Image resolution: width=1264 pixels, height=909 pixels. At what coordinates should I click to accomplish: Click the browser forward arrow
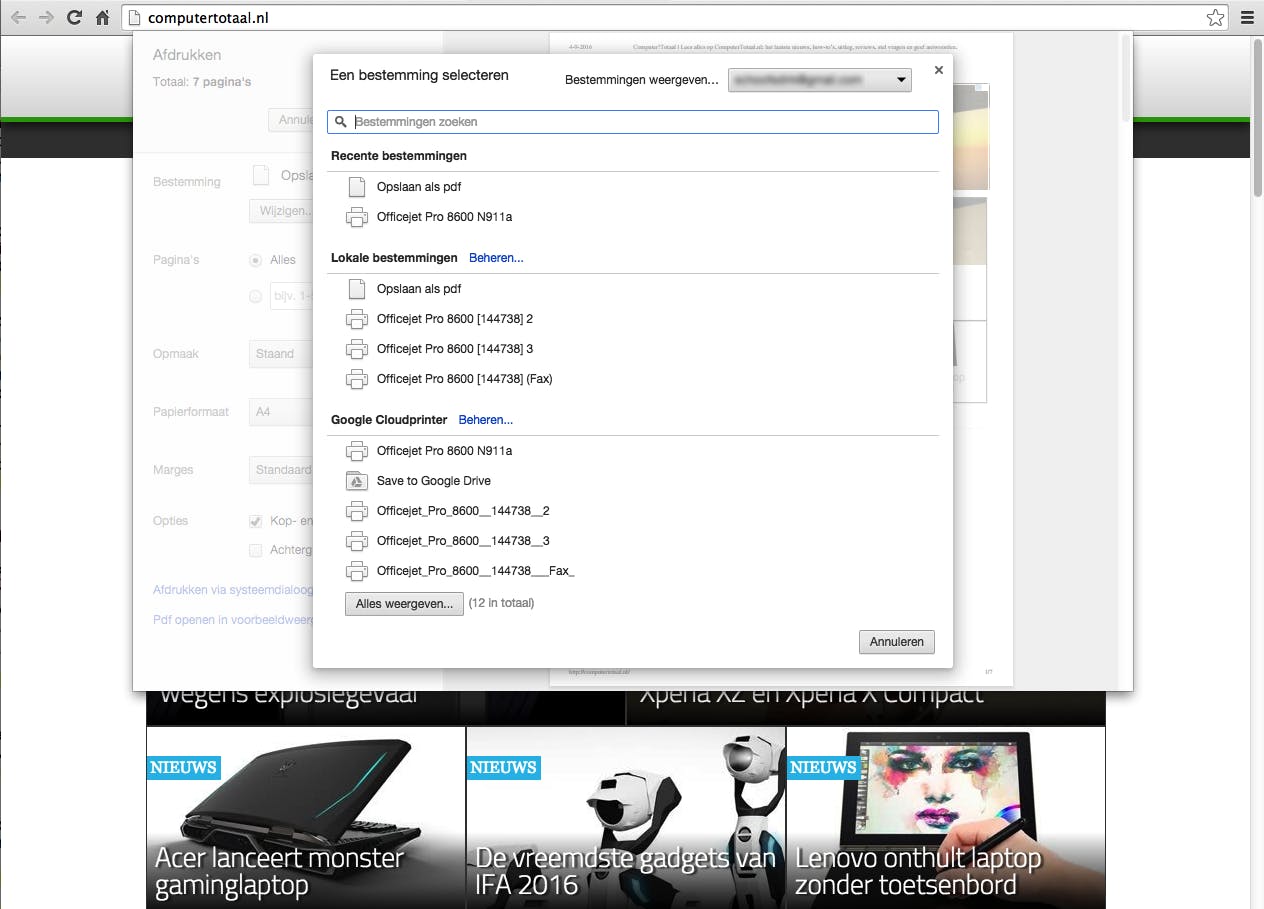46,18
